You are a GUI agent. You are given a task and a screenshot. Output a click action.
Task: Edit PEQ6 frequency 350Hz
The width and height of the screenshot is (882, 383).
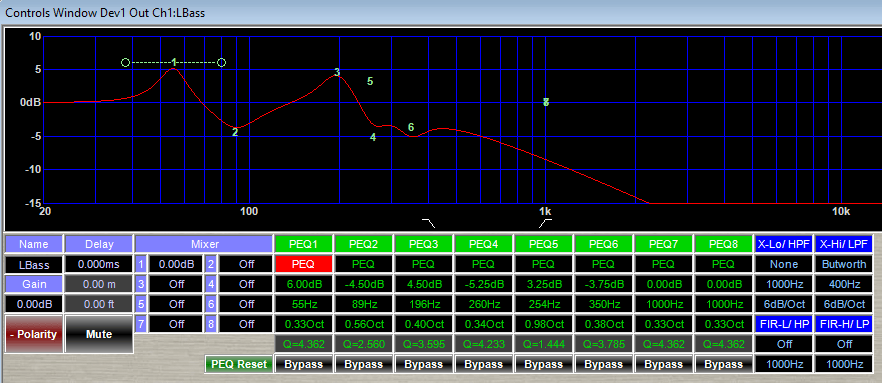click(604, 304)
